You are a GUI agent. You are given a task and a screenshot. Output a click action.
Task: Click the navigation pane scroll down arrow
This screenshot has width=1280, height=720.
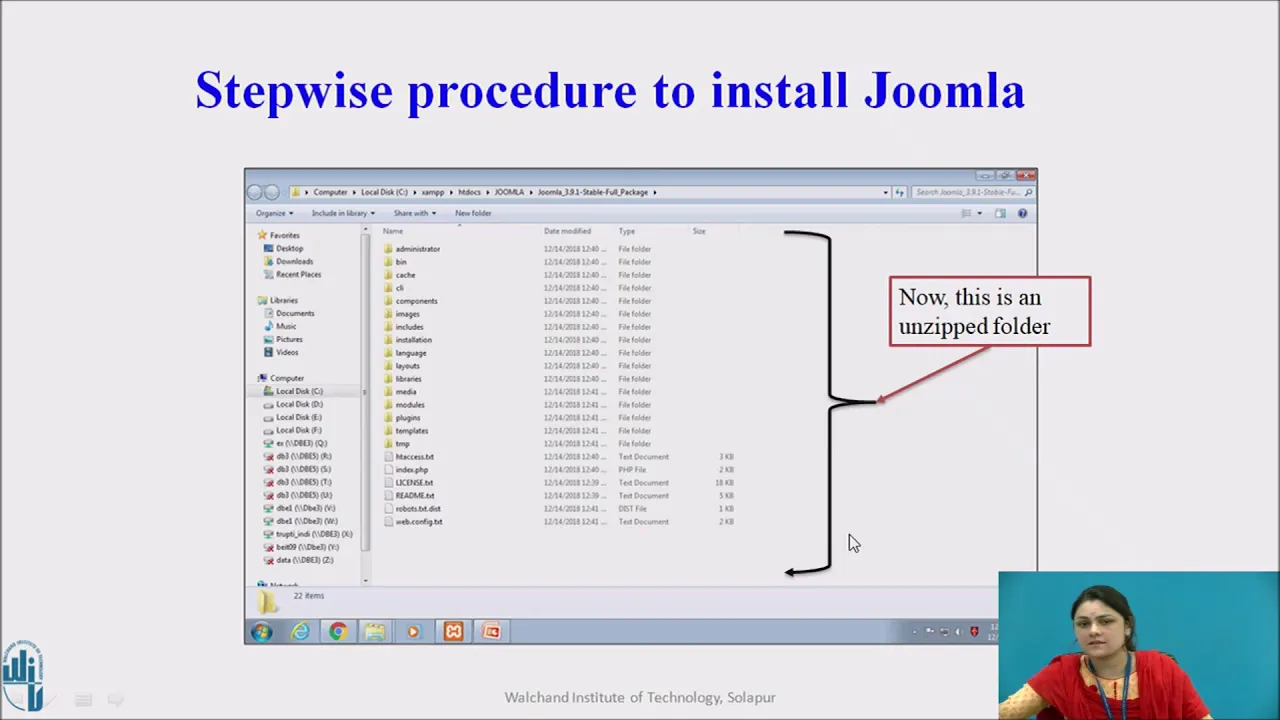click(365, 580)
